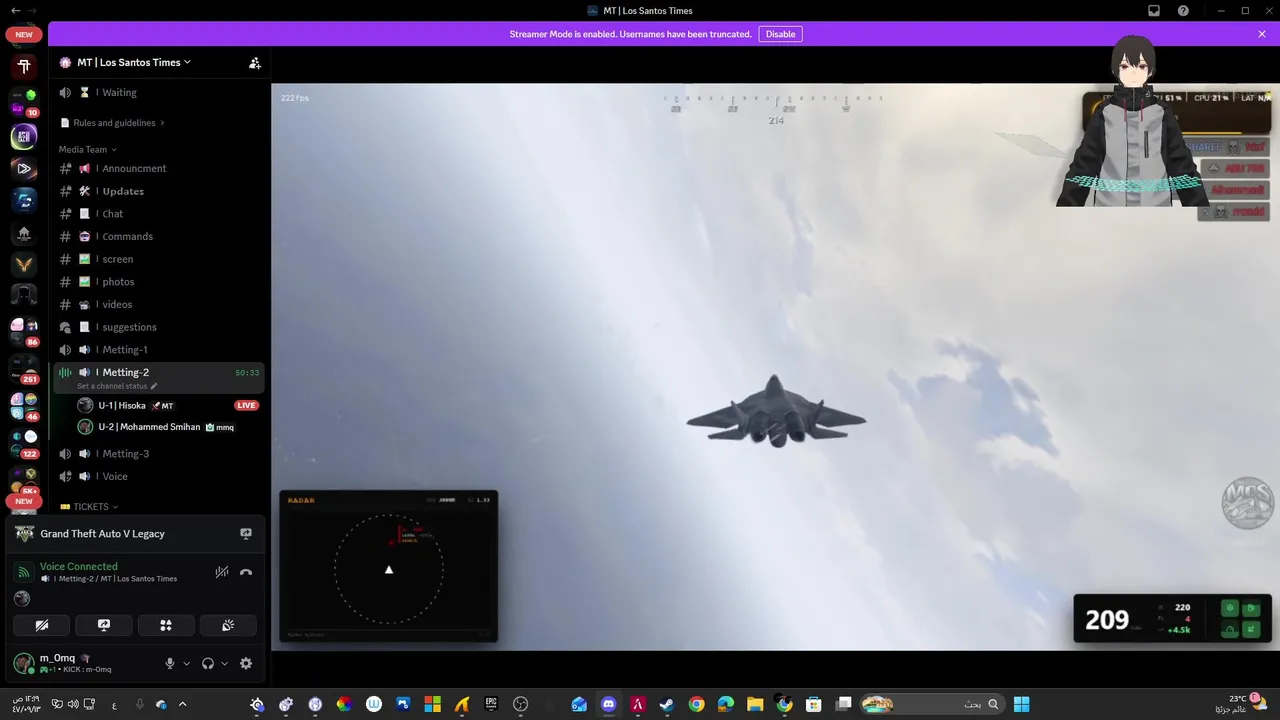Collapse the Media Team category
Image resolution: width=1280 pixels, height=720 pixels.
[87, 149]
